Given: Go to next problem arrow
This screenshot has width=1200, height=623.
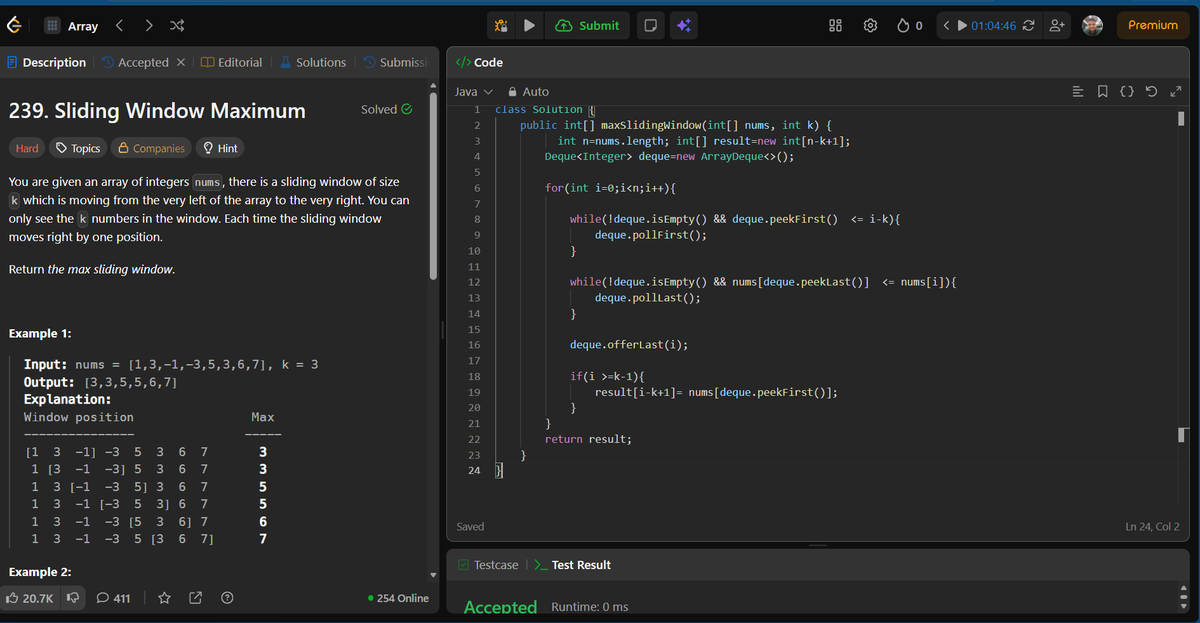Looking at the screenshot, I should (147, 26).
